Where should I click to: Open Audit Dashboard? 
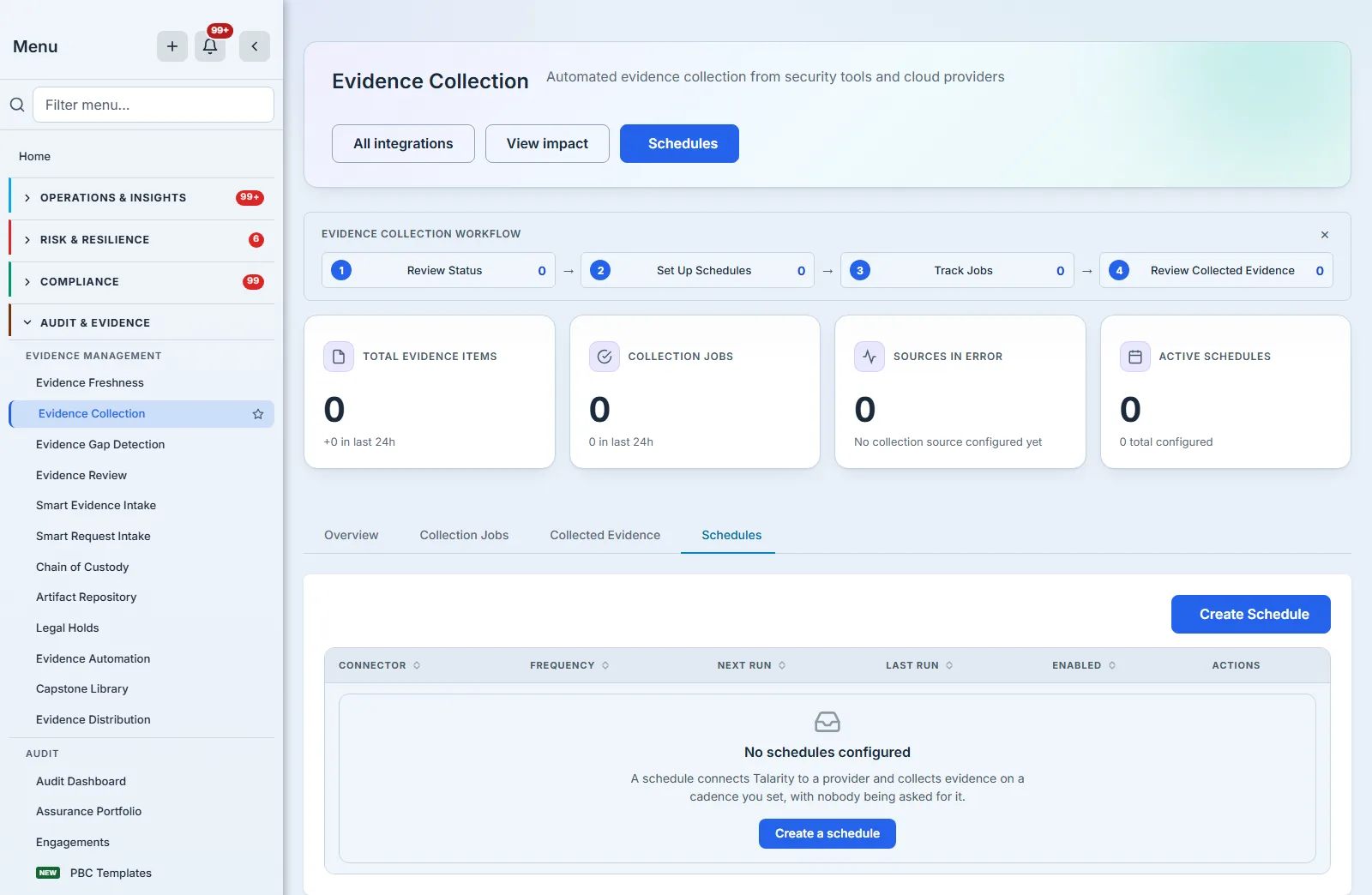pos(141,782)
